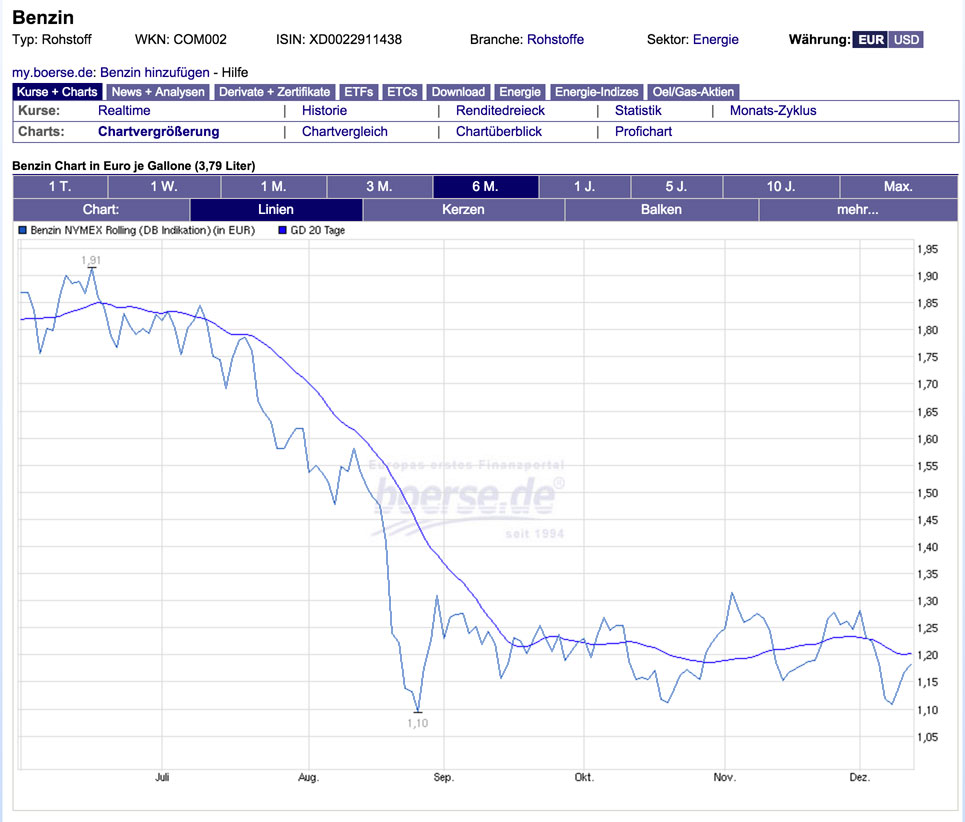Open the Energie-Indizes tab

pos(596,92)
